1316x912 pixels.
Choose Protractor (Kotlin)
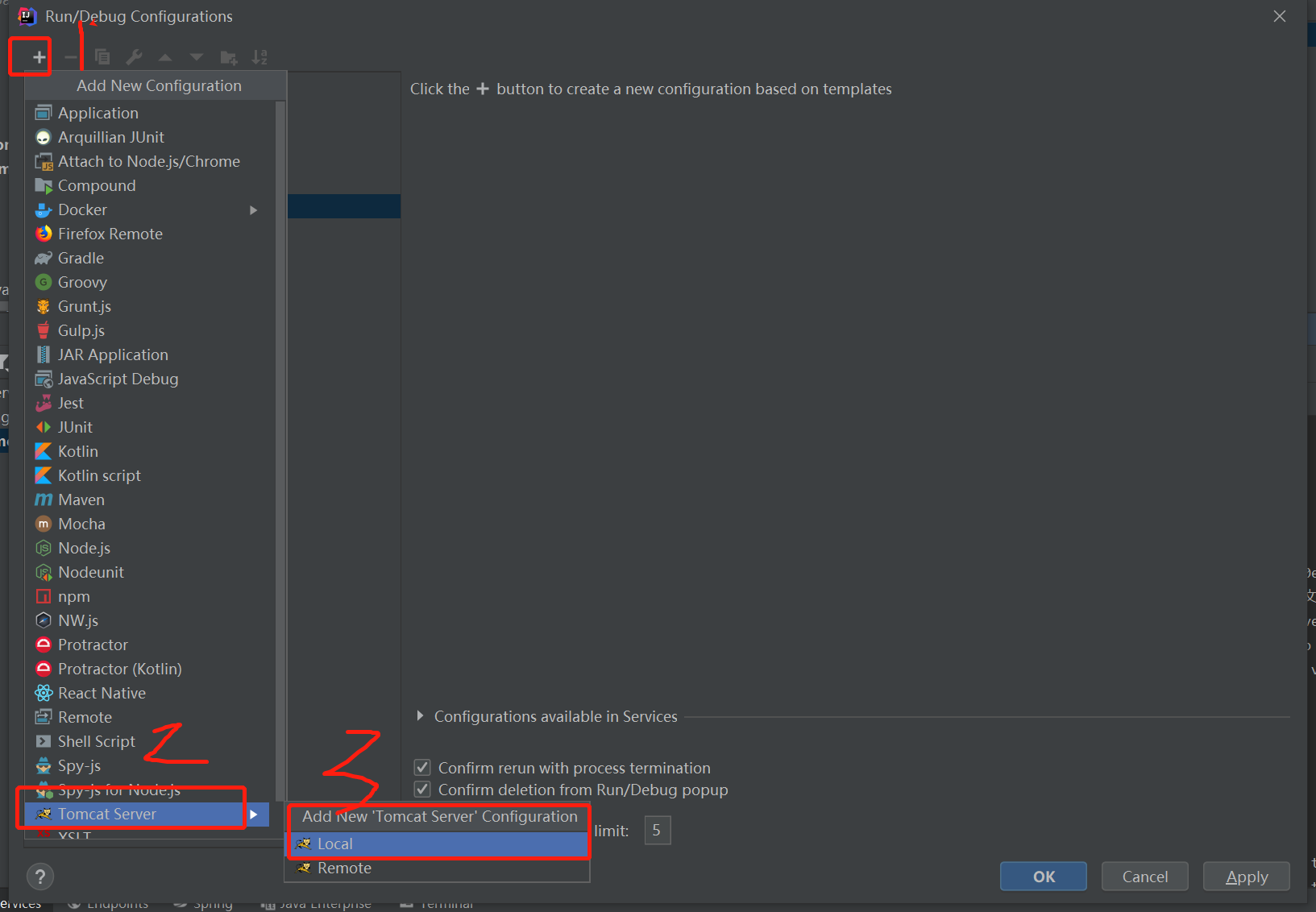click(x=150, y=669)
